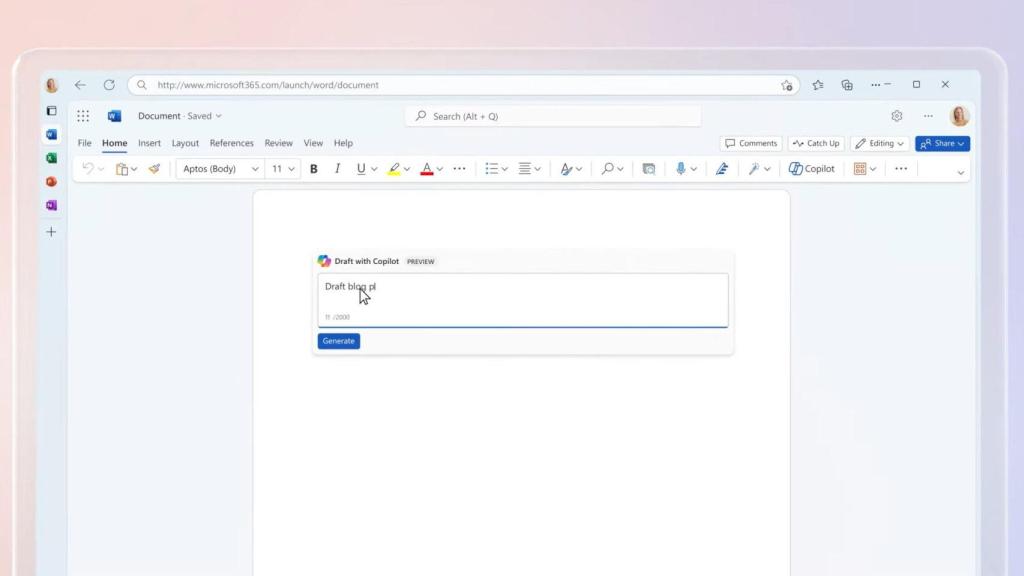Toggle the bulleted list
Image resolution: width=1024 pixels, height=576 pixels.
pyautogui.click(x=491, y=168)
